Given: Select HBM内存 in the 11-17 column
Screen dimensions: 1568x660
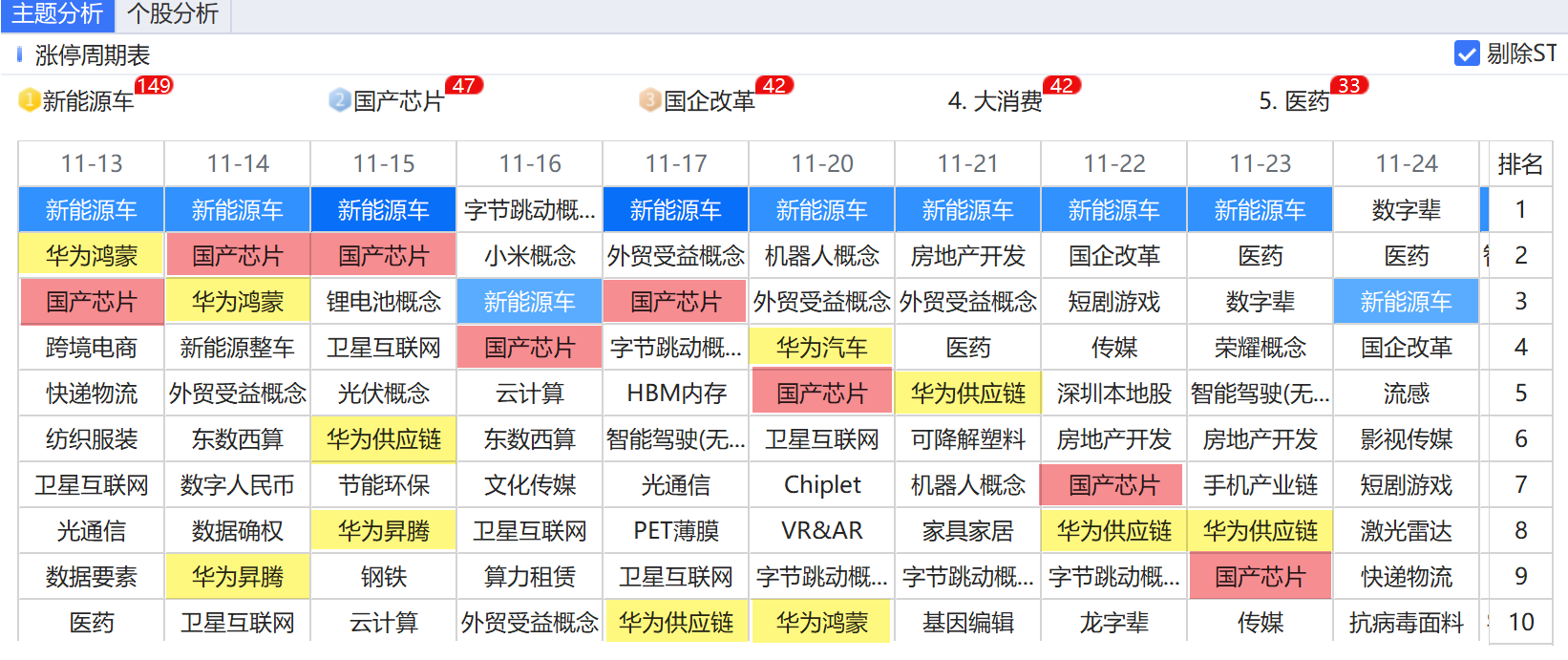Looking at the screenshot, I should click(x=676, y=394).
